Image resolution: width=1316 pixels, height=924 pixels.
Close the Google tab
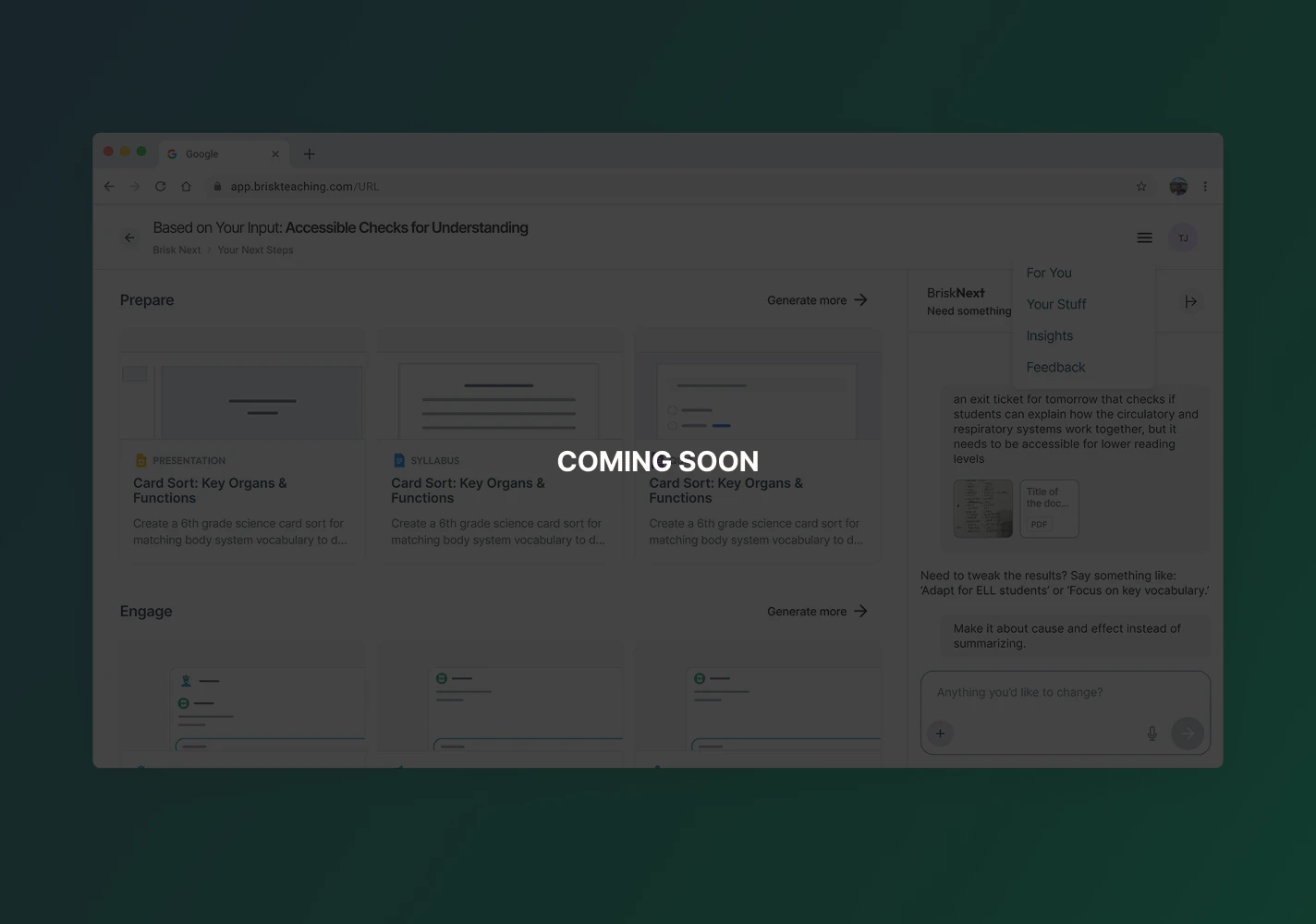pyautogui.click(x=274, y=154)
